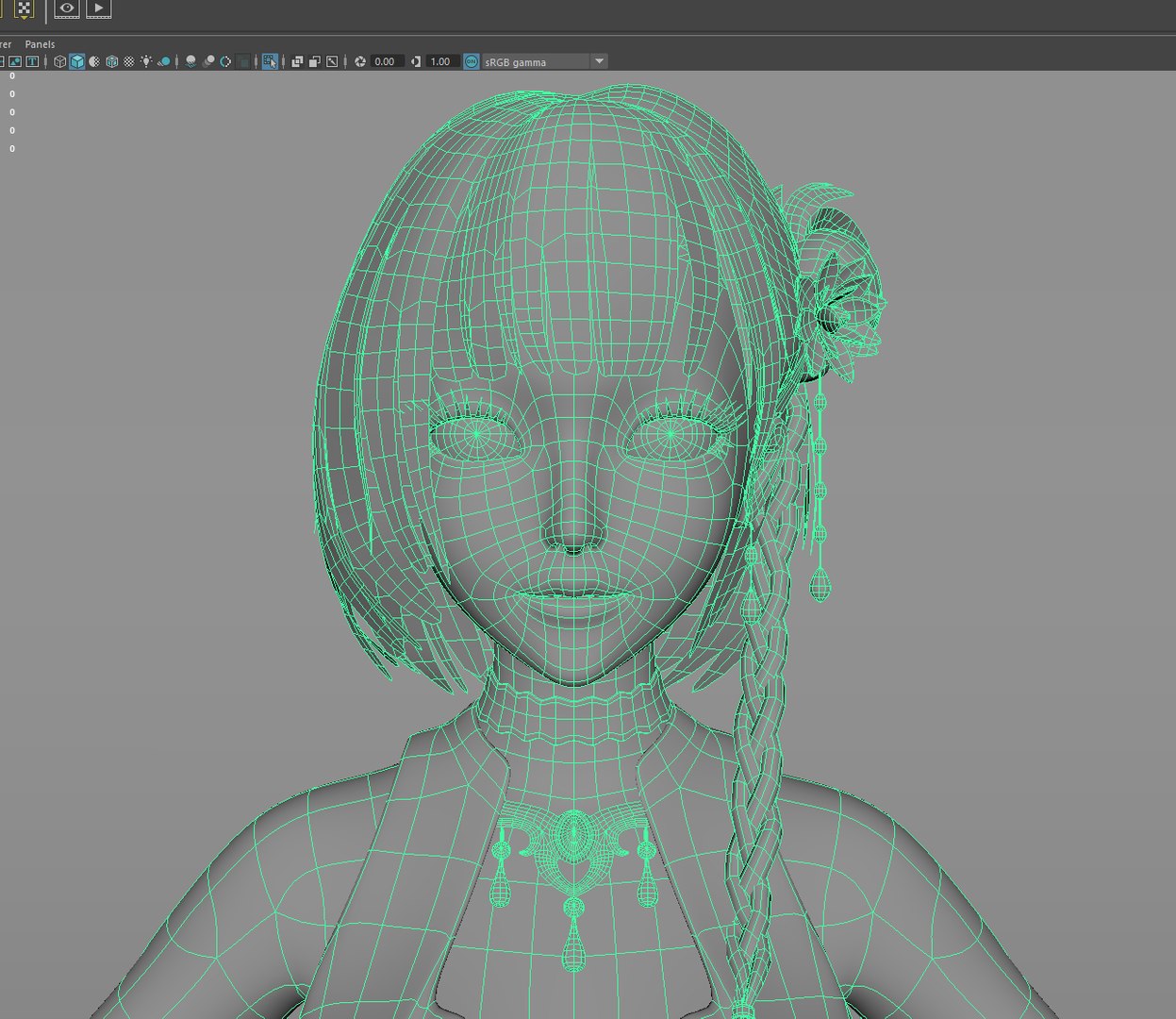This screenshot has height=1019, width=1176.
Task: Toggle X-Ray Active Components
Action: coord(314,61)
